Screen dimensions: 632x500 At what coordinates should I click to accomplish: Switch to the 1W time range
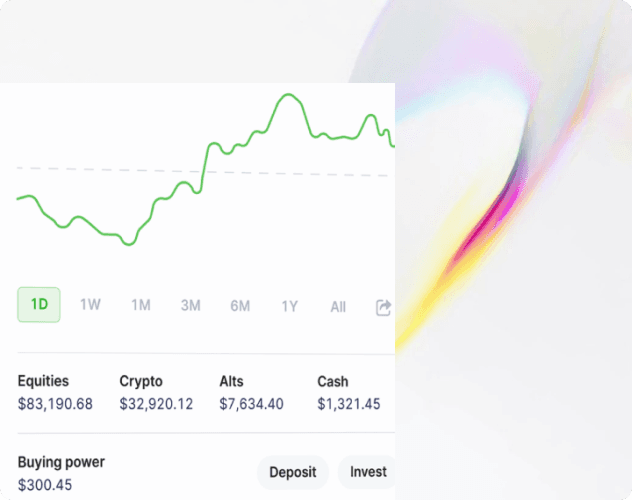[90, 305]
